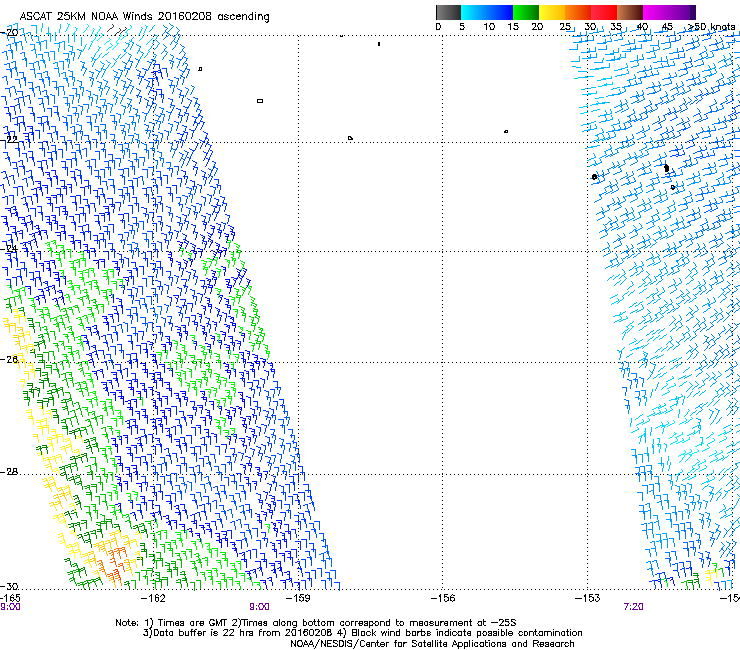The width and height of the screenshot is (740, 650).
Task: Click the '20' legend scale label
Action: coord(537,27)
